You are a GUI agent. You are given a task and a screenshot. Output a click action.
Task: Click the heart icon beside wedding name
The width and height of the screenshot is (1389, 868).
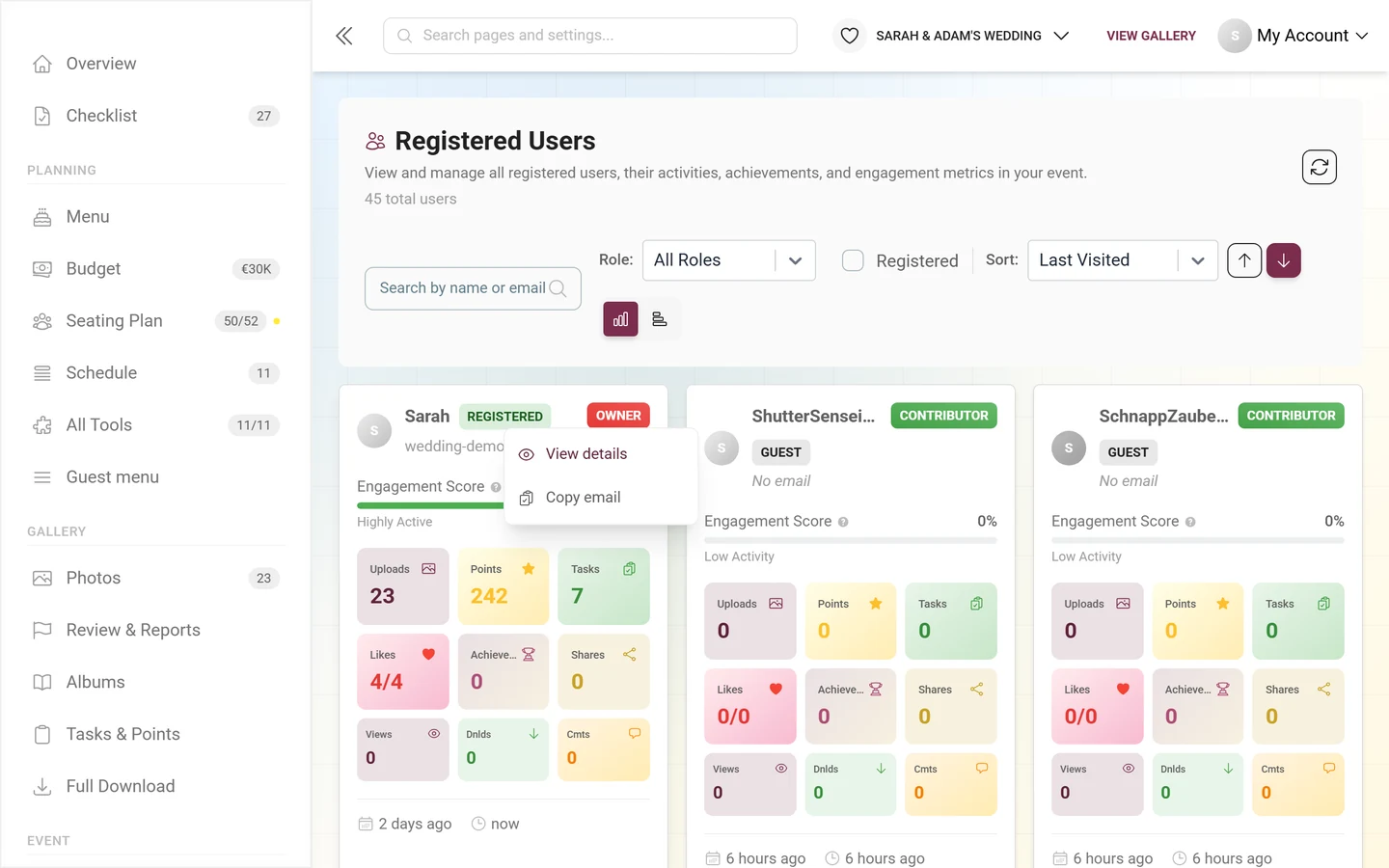coord(849,36)
